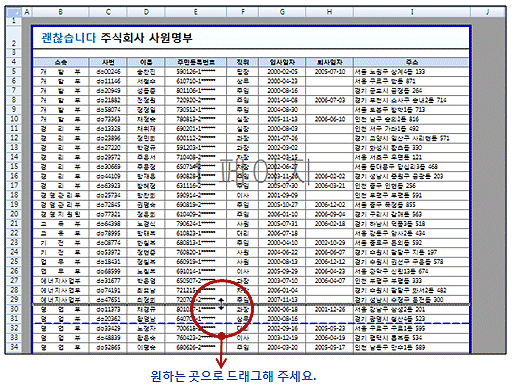The height and width of the screenshot is (388, 513).
Task: Click resignation date cell '2006-06-10'
Action: click(329, 119)
